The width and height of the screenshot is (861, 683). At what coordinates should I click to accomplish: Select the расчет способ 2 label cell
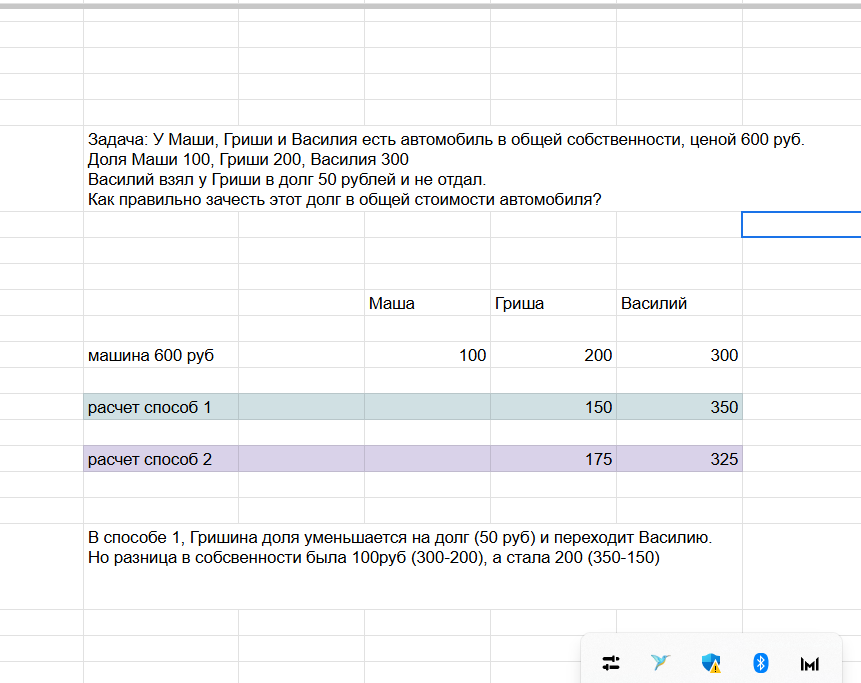click(161, 459)
